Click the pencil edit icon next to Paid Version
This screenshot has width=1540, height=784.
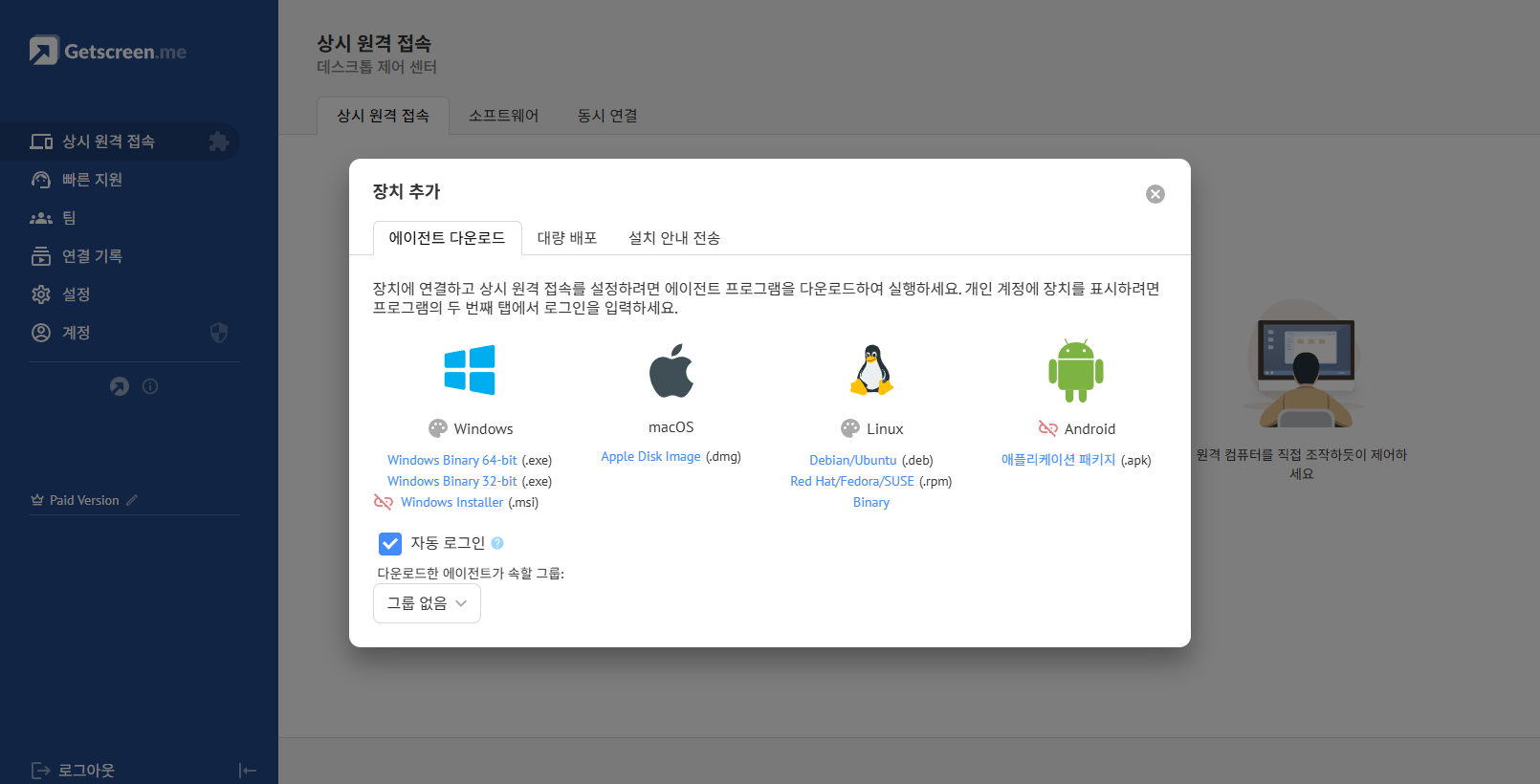(x=132, y=500)
